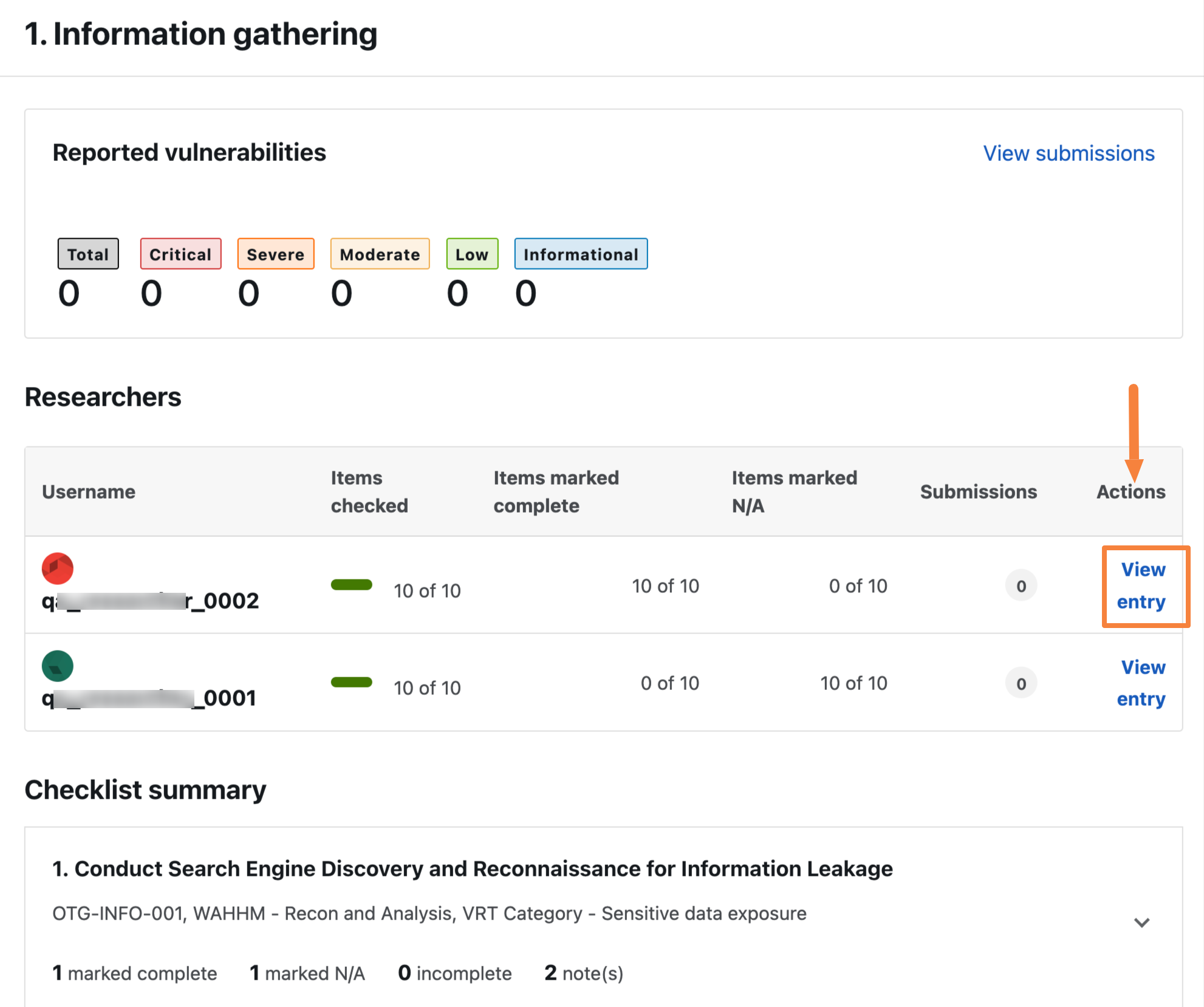The width and height of the screenshot is (1204, 1007).
Task: Click the Reported vulnerabilities heading
Action: click(190, 152)
